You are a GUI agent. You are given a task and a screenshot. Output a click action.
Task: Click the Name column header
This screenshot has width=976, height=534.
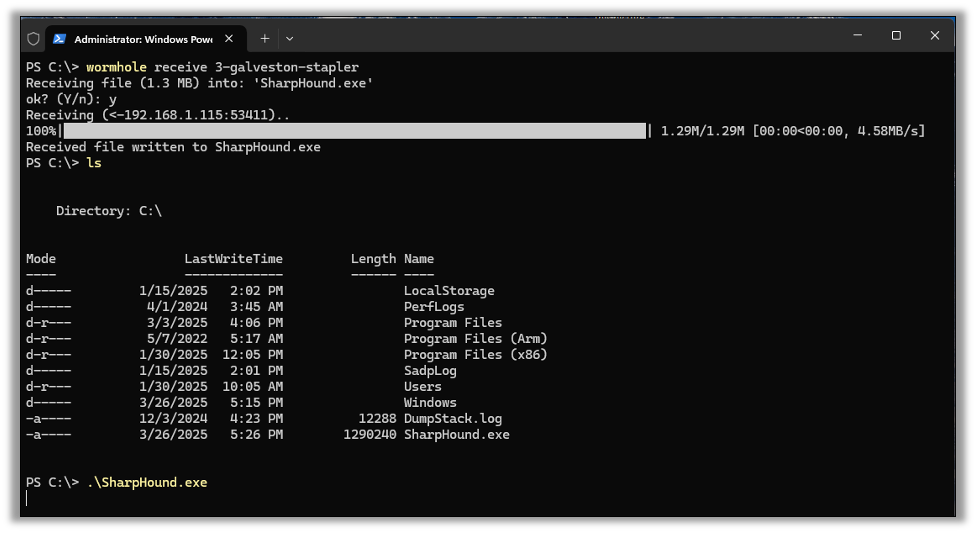click(419, 258)
